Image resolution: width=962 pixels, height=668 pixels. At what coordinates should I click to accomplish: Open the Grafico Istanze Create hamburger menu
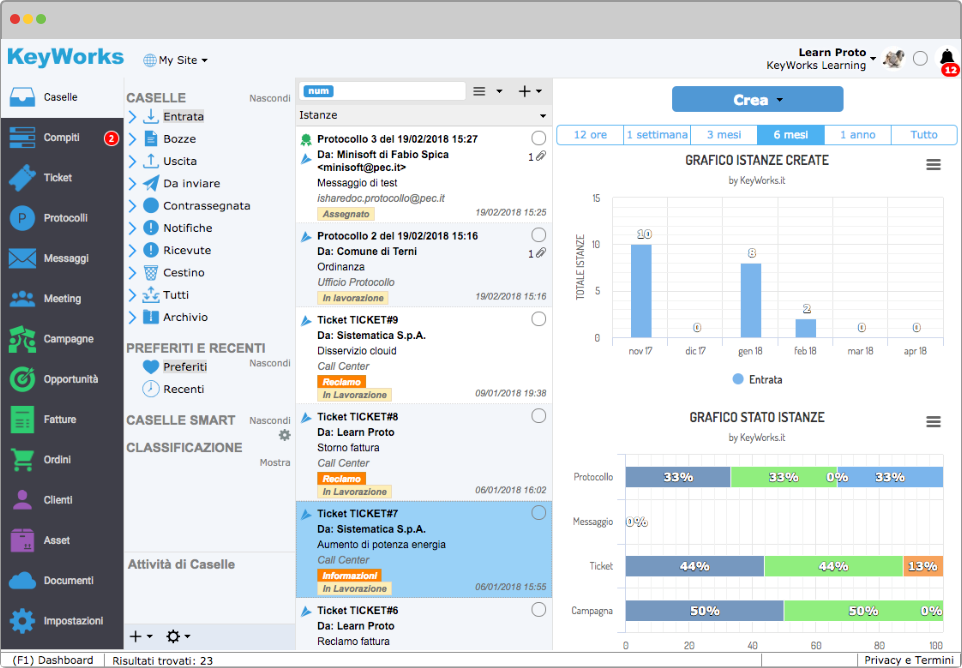pos(933,164)
